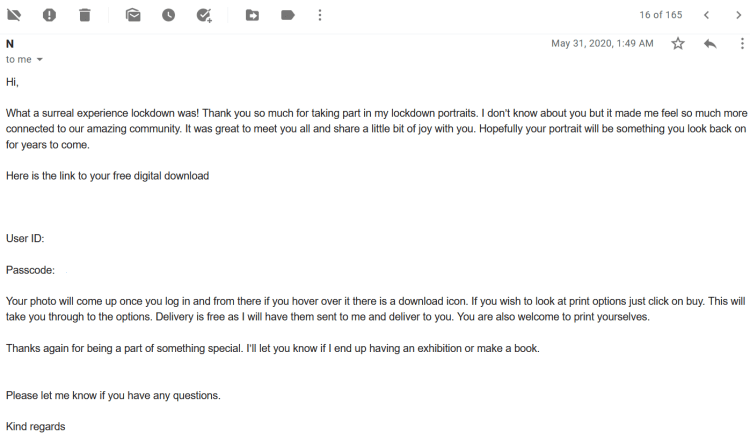
Task: Click the remove label icon in toolbar
Action: 14,15
